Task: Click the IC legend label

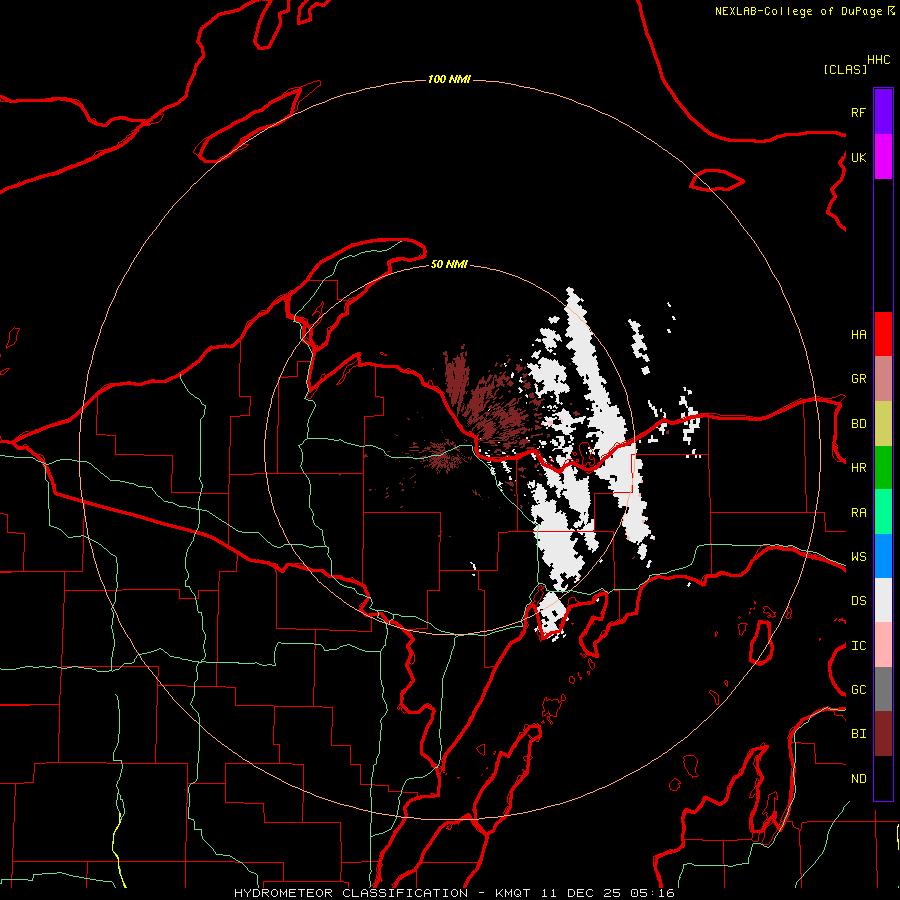Action: pyautogui.click(x=858, y=646)
